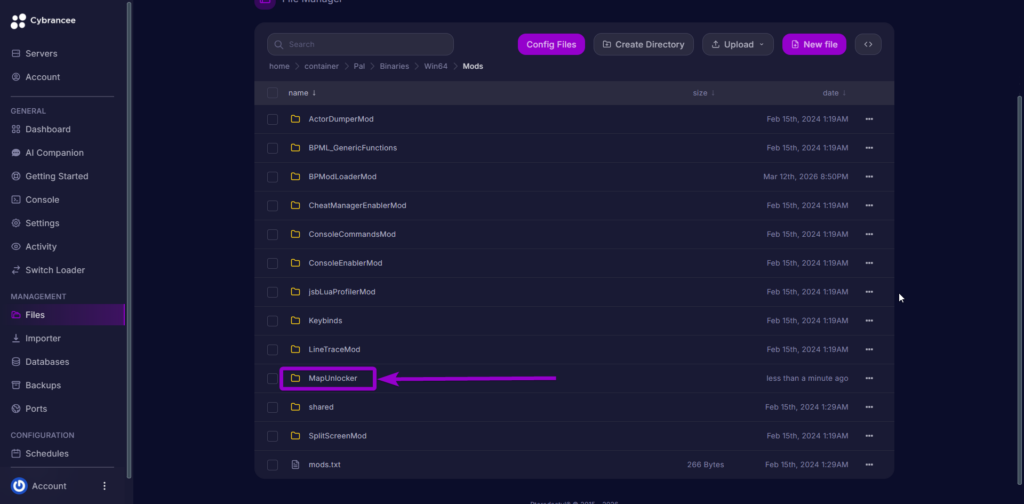The width and height of the screenshot is (1024, 504).
Task: Sort by the name column header
Action: 301,93
